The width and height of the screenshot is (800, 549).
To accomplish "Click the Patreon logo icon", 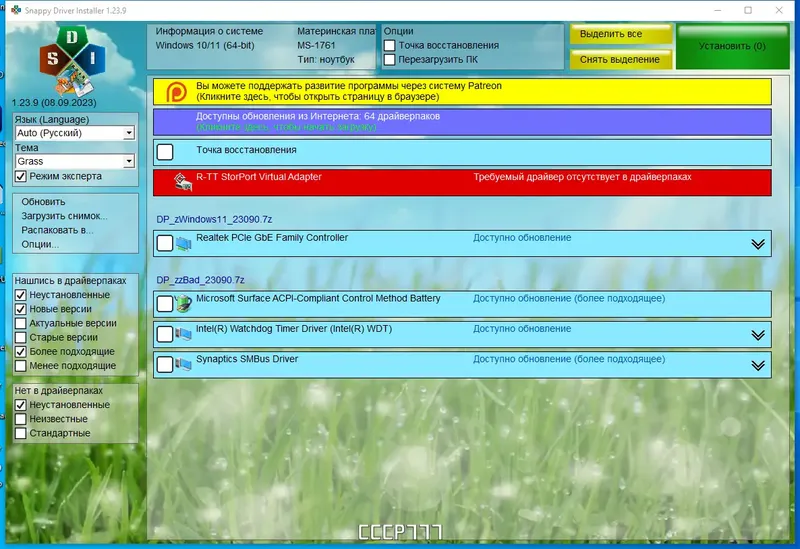I will coord(177,92).
